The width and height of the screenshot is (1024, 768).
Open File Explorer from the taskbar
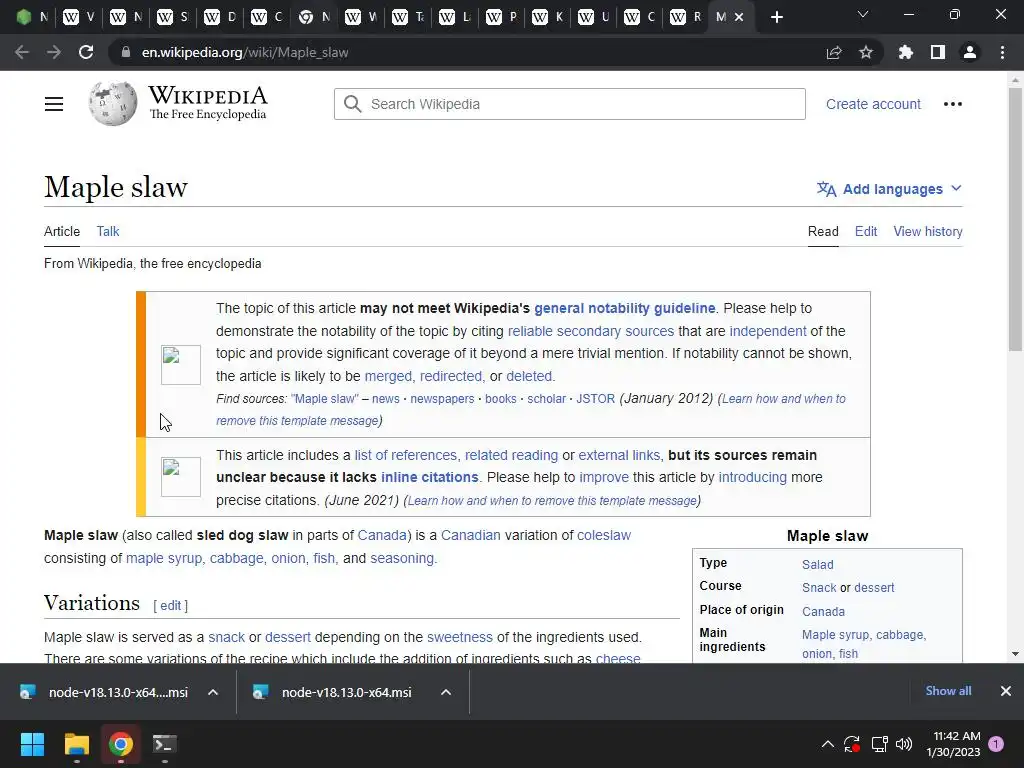pos(76,744)
